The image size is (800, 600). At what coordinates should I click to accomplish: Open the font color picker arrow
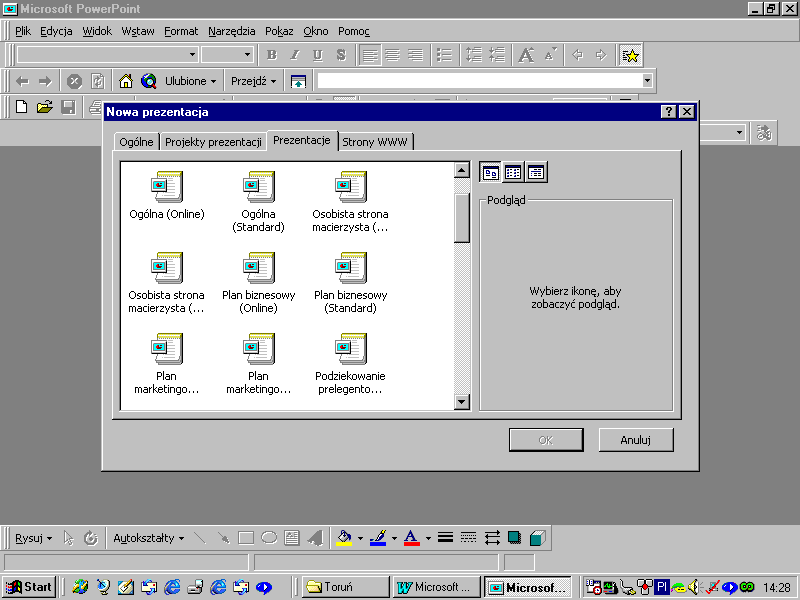428,538
